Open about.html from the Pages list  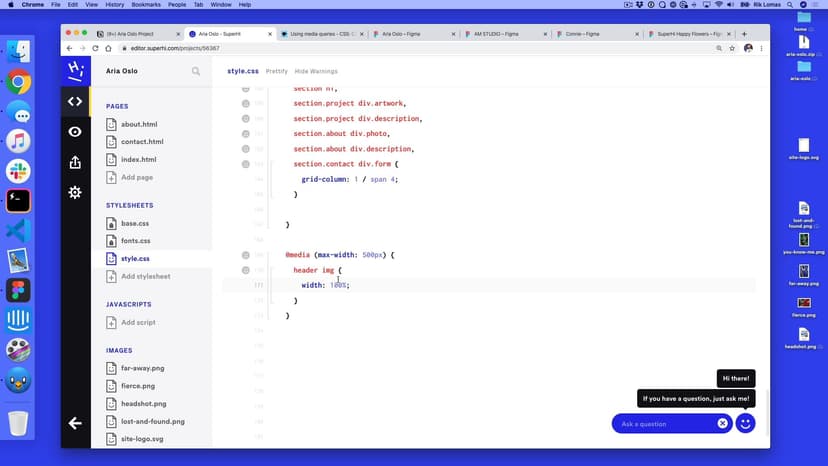(139, 124)
